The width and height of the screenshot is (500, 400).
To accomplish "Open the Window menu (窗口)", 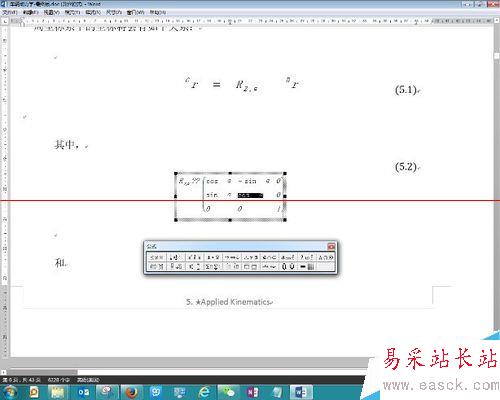I will (135, 12).
